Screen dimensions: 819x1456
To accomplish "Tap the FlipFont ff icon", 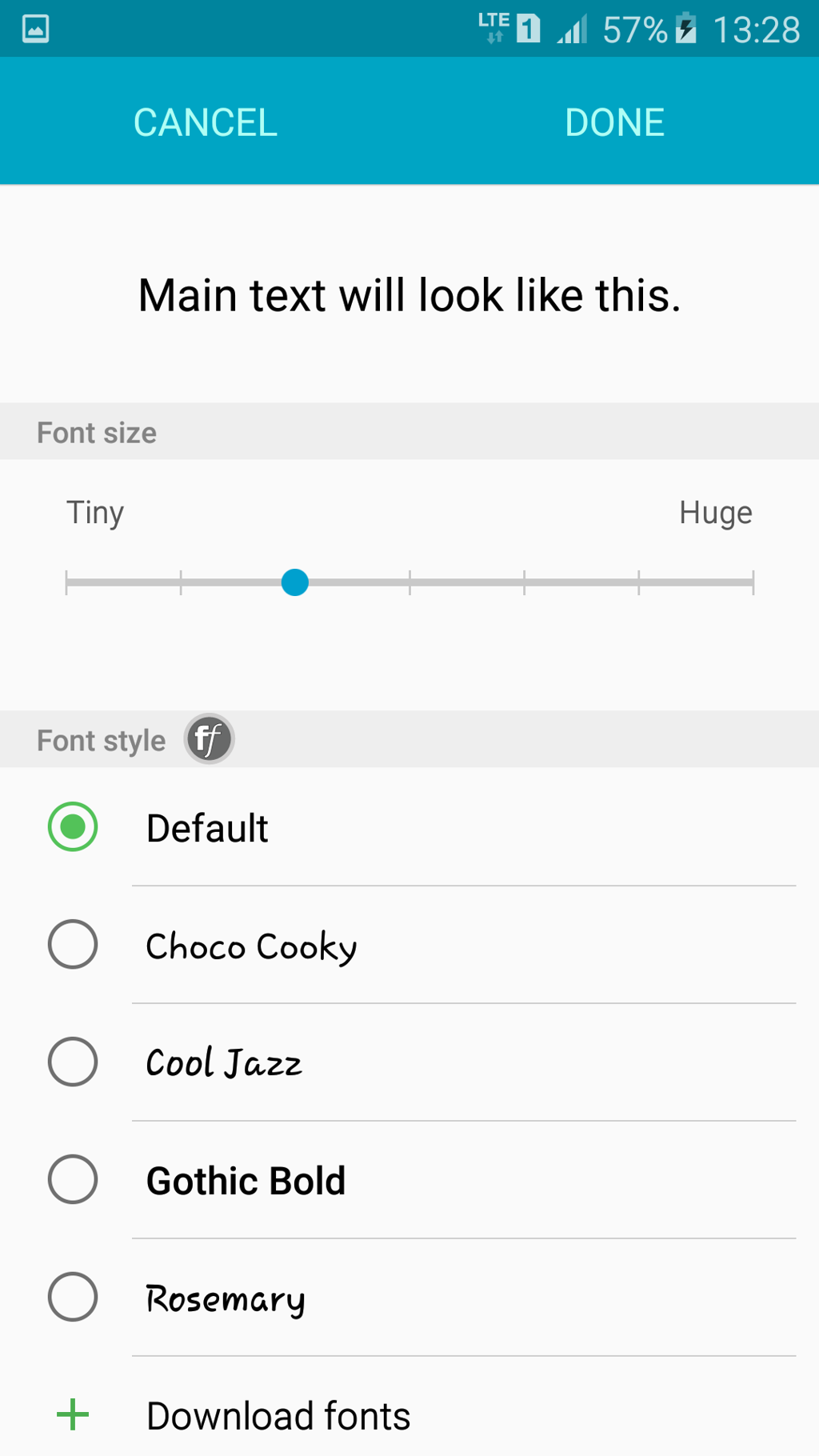I will (x=209, y=739).
